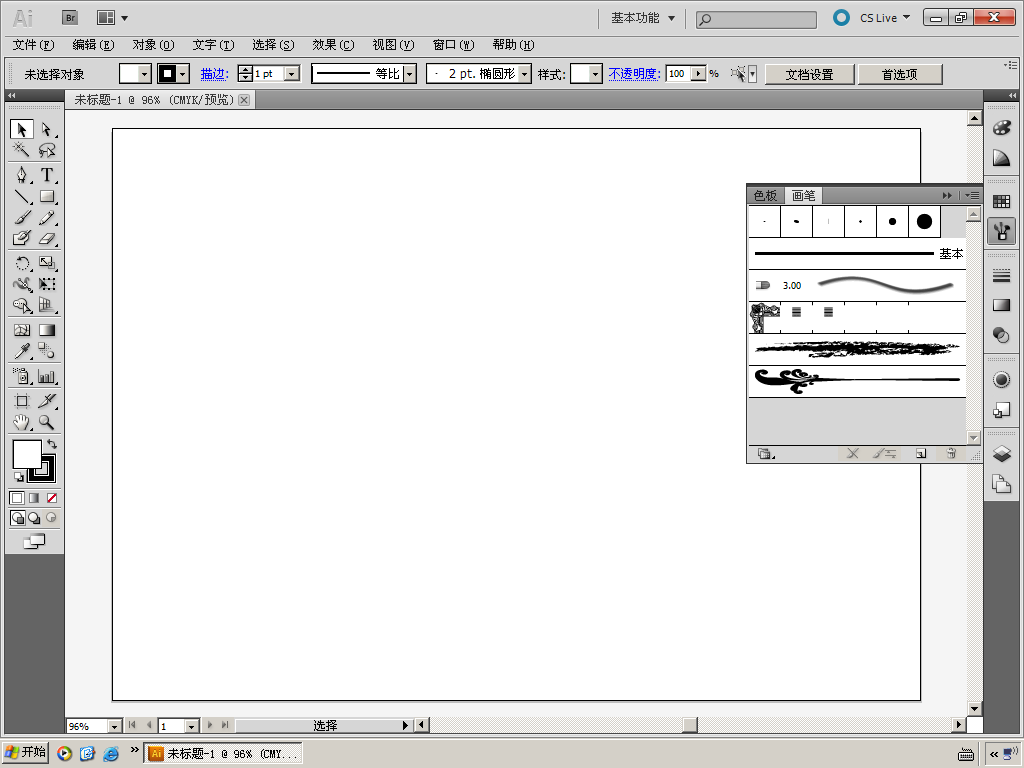1024x768 pixels.
Task: Open stroke weight dropdown next to 1 pt
Action: click(x=293, y=74)
